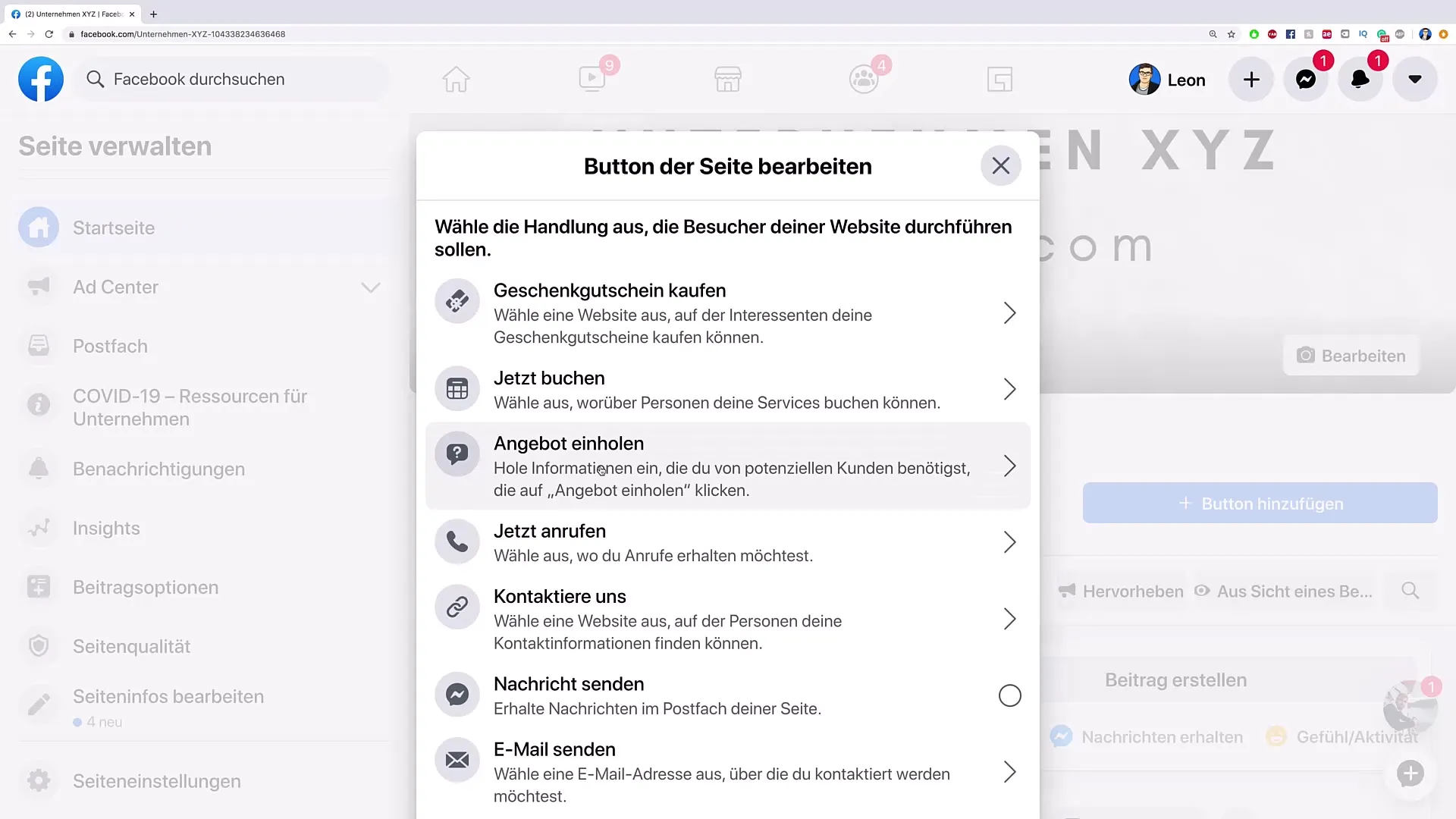Screen dimensions: 1456x819
Task: Click the Facebook home icon
Action: pos(456,79)
